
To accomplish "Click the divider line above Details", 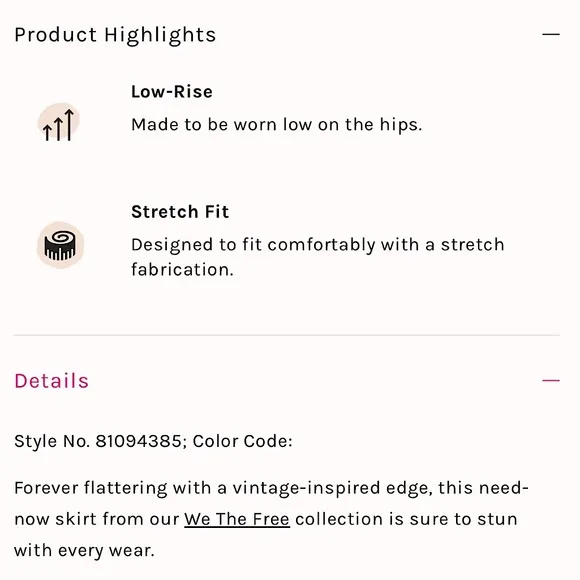I will (287, 335).
